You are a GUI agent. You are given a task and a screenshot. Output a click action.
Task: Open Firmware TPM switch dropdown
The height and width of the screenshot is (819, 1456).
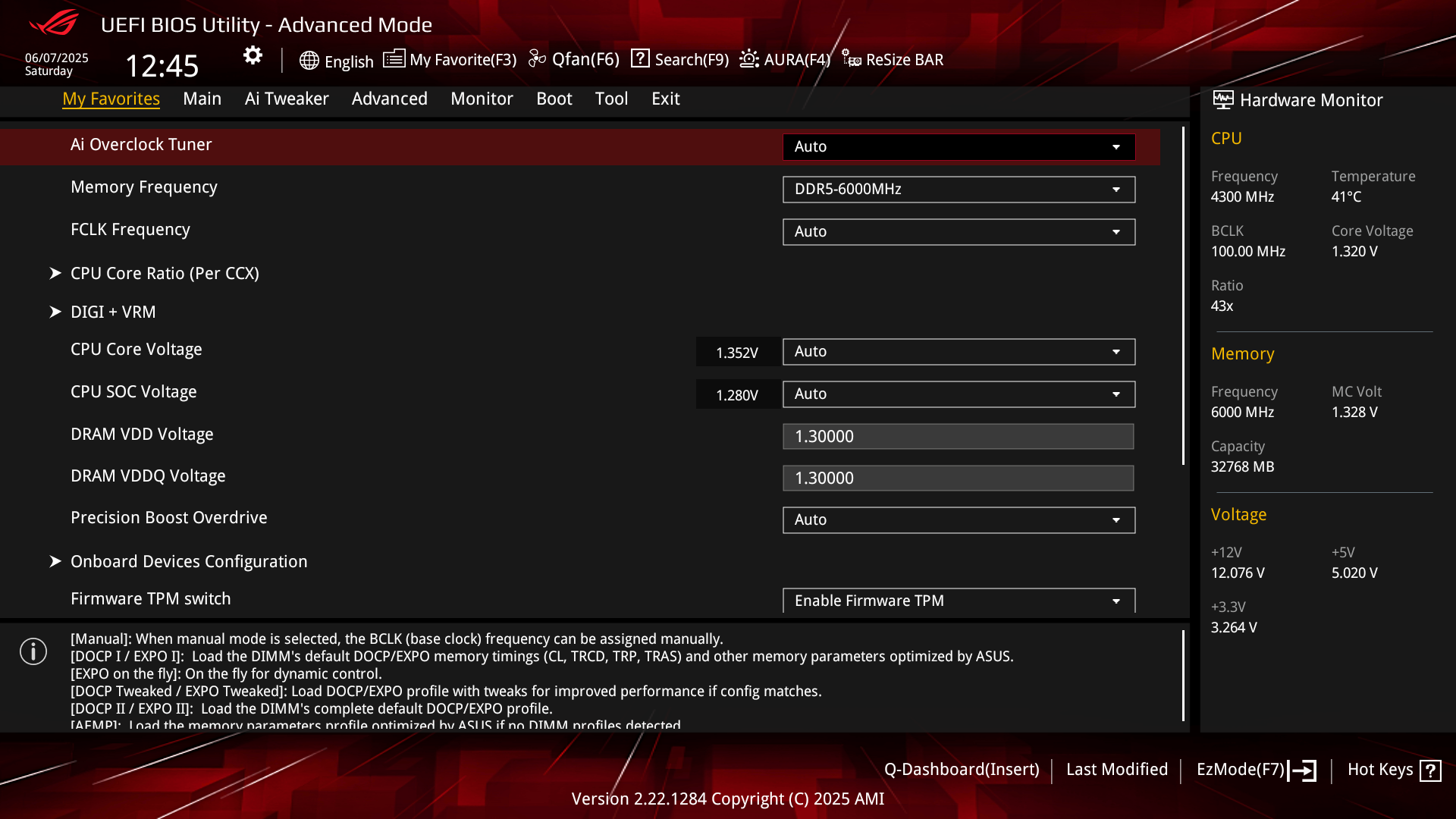tap(959, 600)
